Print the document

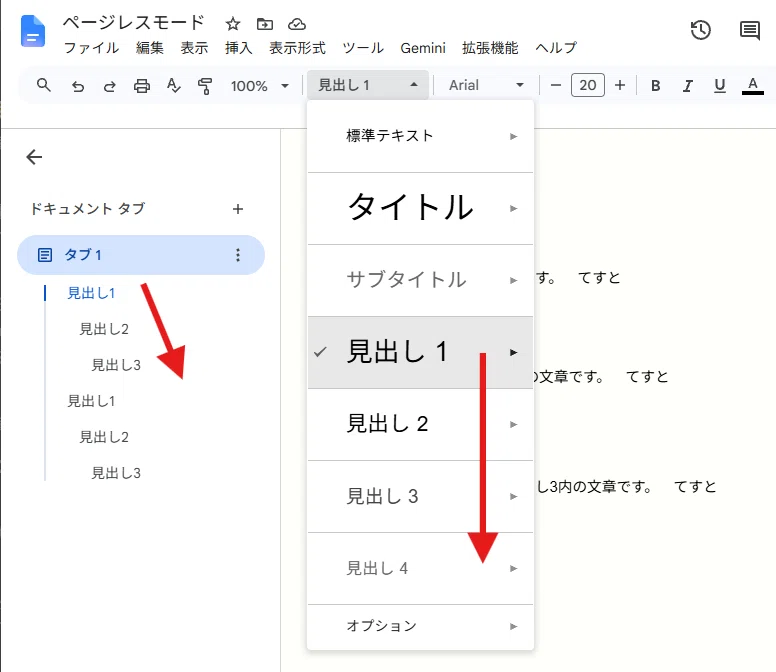[x=142, y=86]
